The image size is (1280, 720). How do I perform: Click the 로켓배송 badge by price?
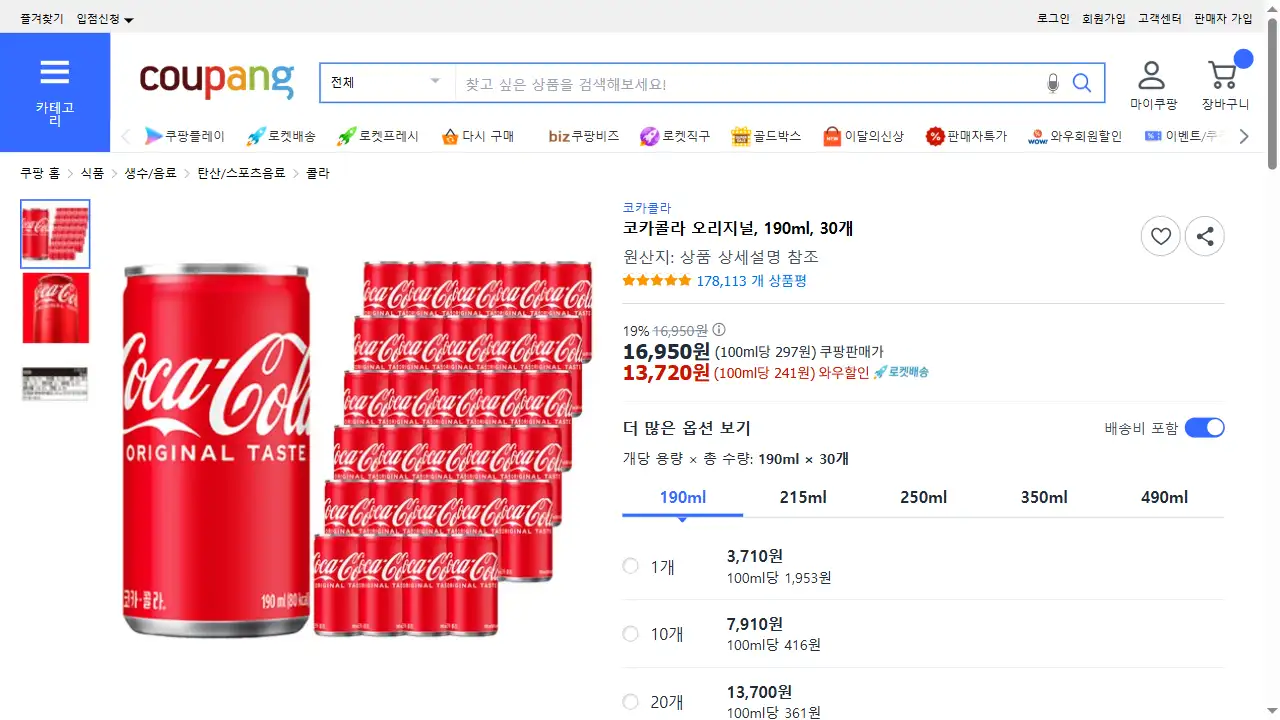tap(901, 372)
